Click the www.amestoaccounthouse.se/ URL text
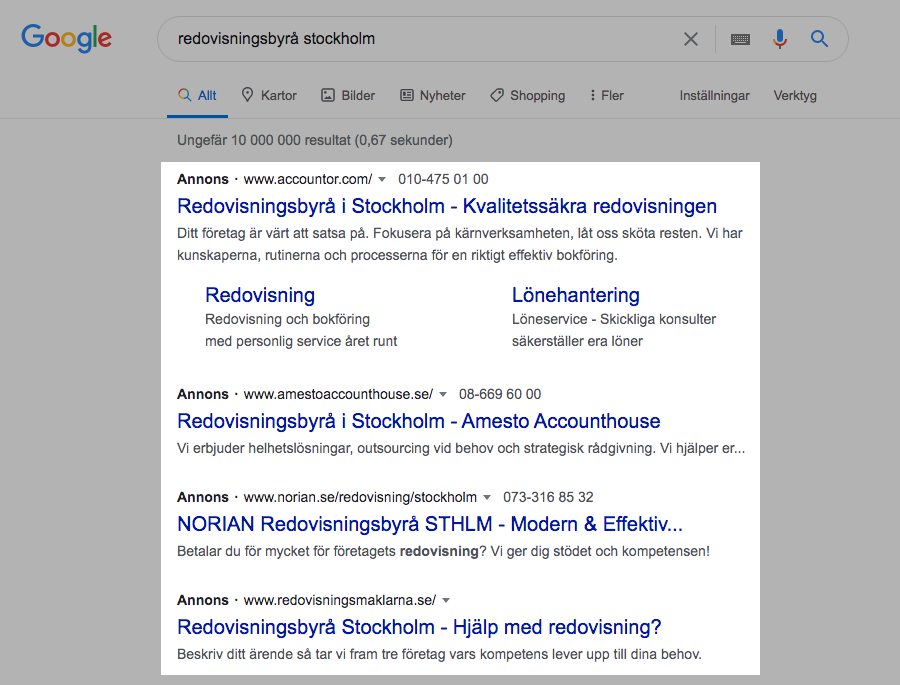The image size is (900, 685). (338, 394)
